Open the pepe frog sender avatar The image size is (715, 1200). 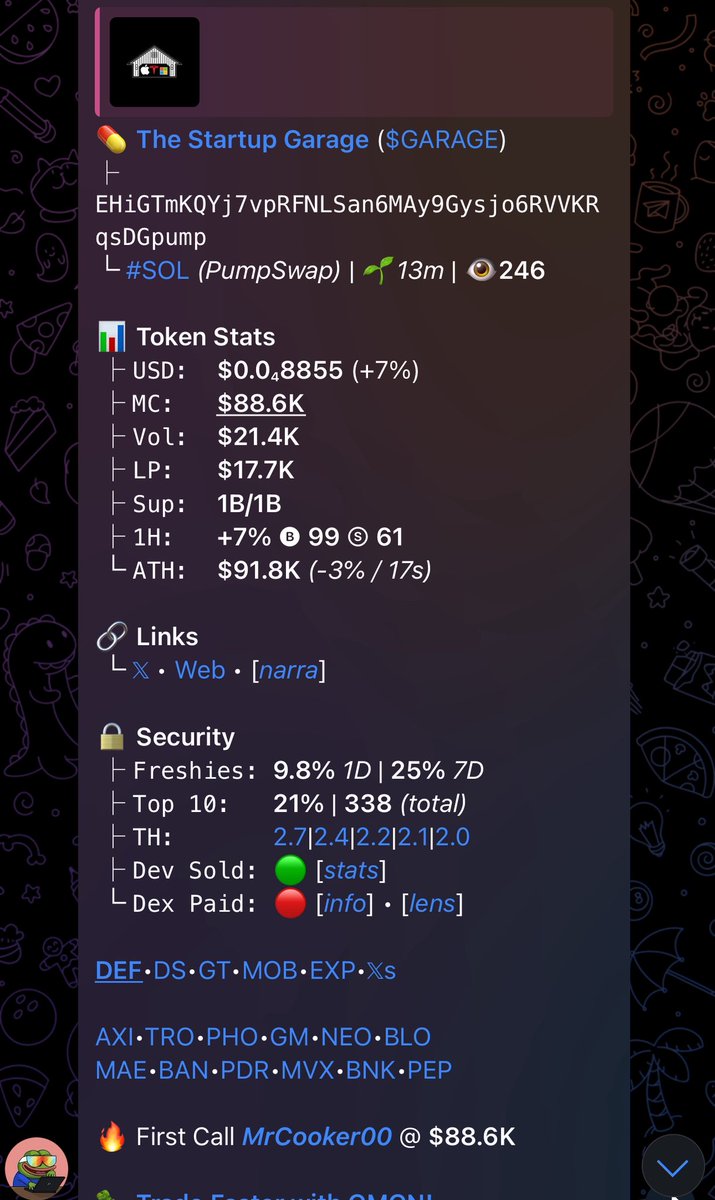(38, 1165)
